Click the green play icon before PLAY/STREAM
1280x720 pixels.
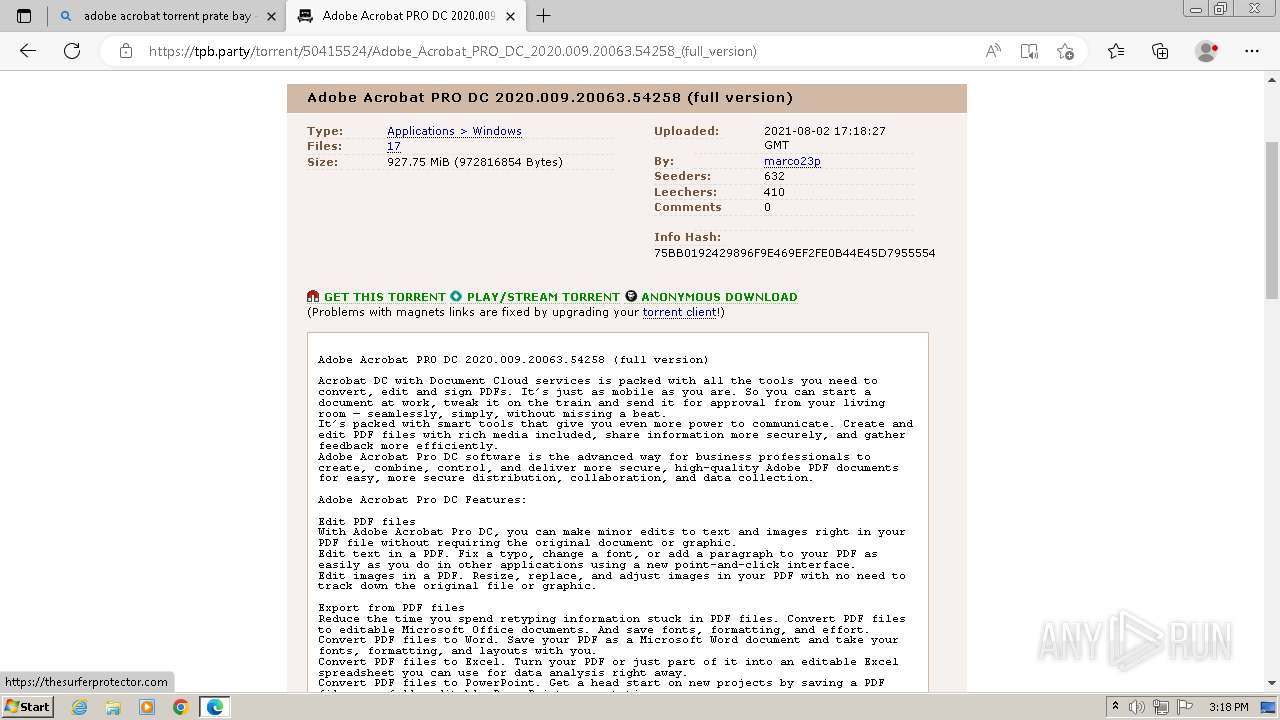456,296
